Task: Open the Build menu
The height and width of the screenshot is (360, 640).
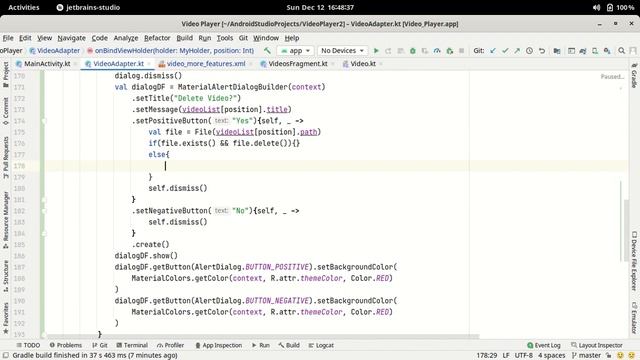Action: point(184,38)
